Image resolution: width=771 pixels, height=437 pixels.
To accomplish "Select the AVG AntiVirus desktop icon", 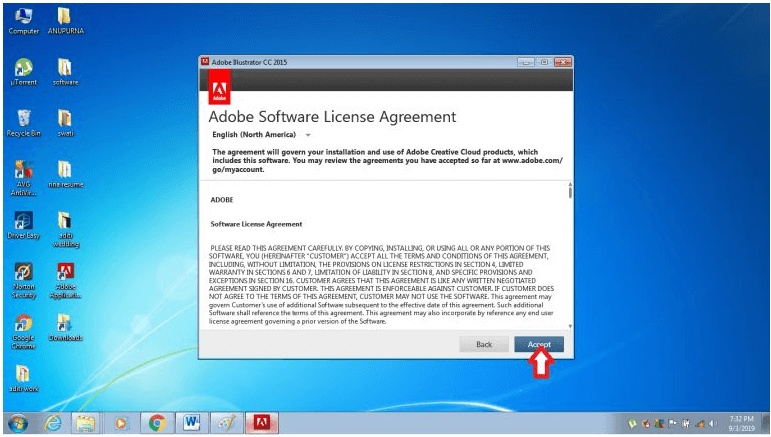I will pos(24,178).
